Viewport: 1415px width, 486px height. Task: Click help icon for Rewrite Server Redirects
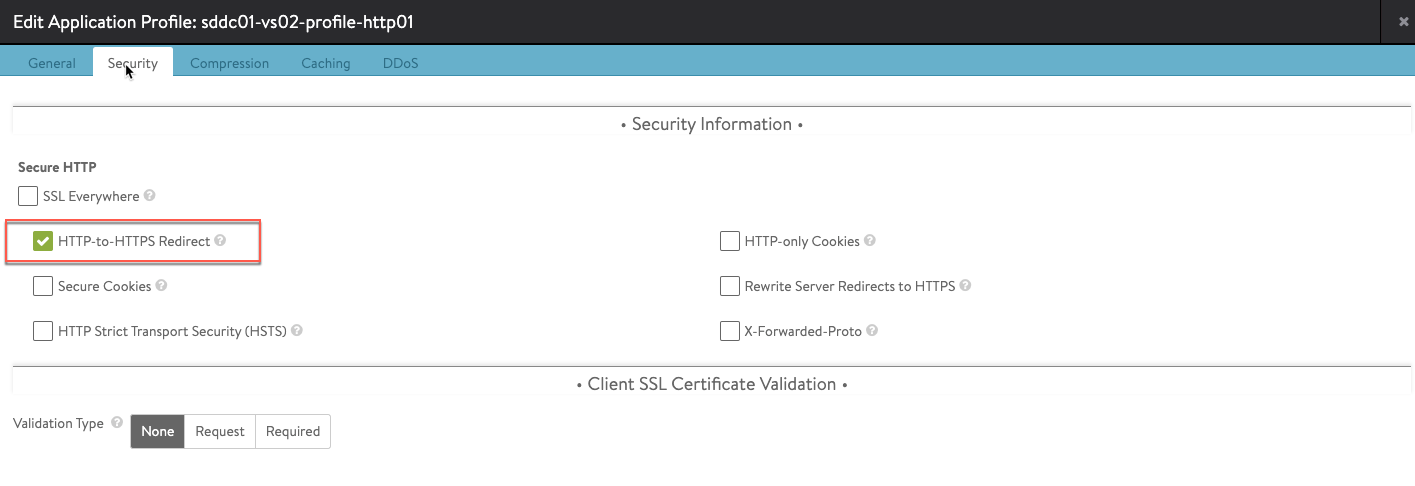[x=965, y=286]
